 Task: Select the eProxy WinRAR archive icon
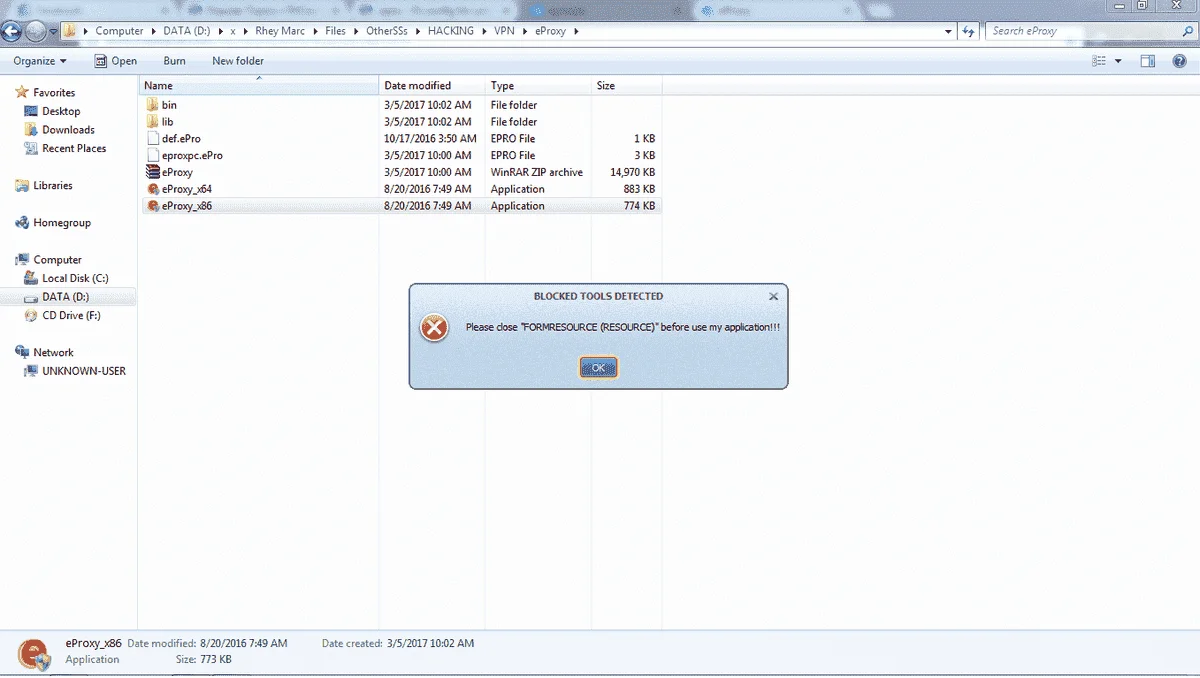[x=152, y=172]
